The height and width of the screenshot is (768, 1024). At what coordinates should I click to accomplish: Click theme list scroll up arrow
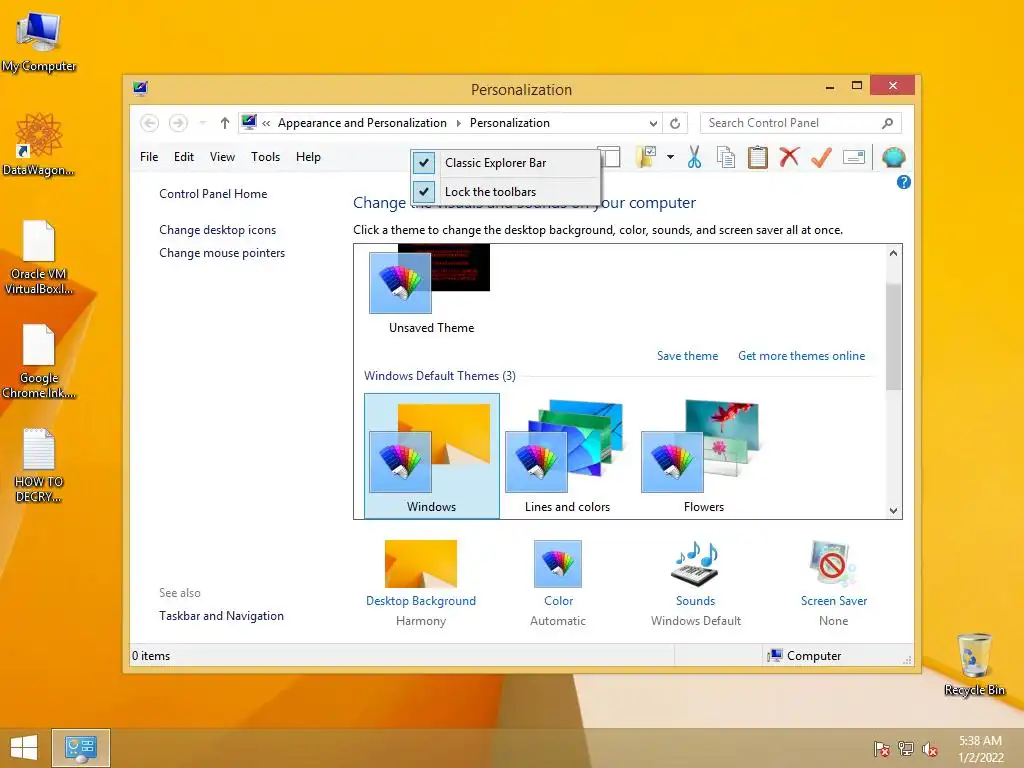pyautogui.click(x=893, y=253)
